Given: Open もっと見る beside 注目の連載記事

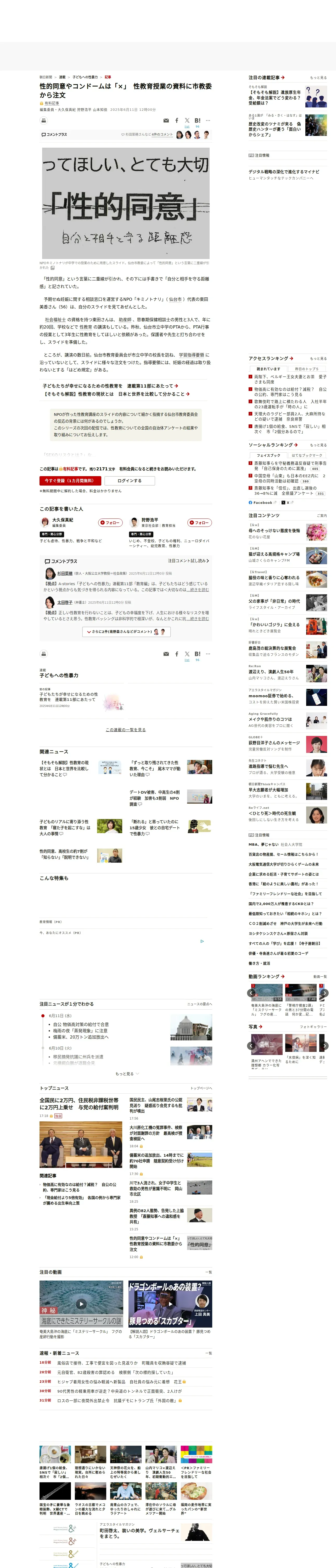Looking at the screenshot, I should [318, 78].
